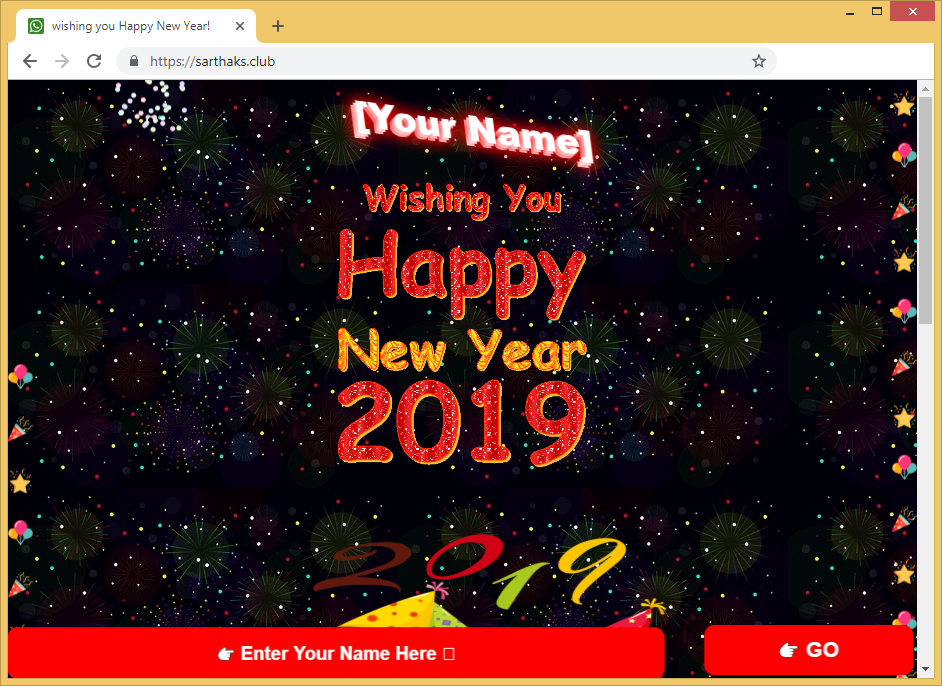Viewport: 942px width, 686px height.
Task: Maximize the browser window
Action: coord(877,11)
